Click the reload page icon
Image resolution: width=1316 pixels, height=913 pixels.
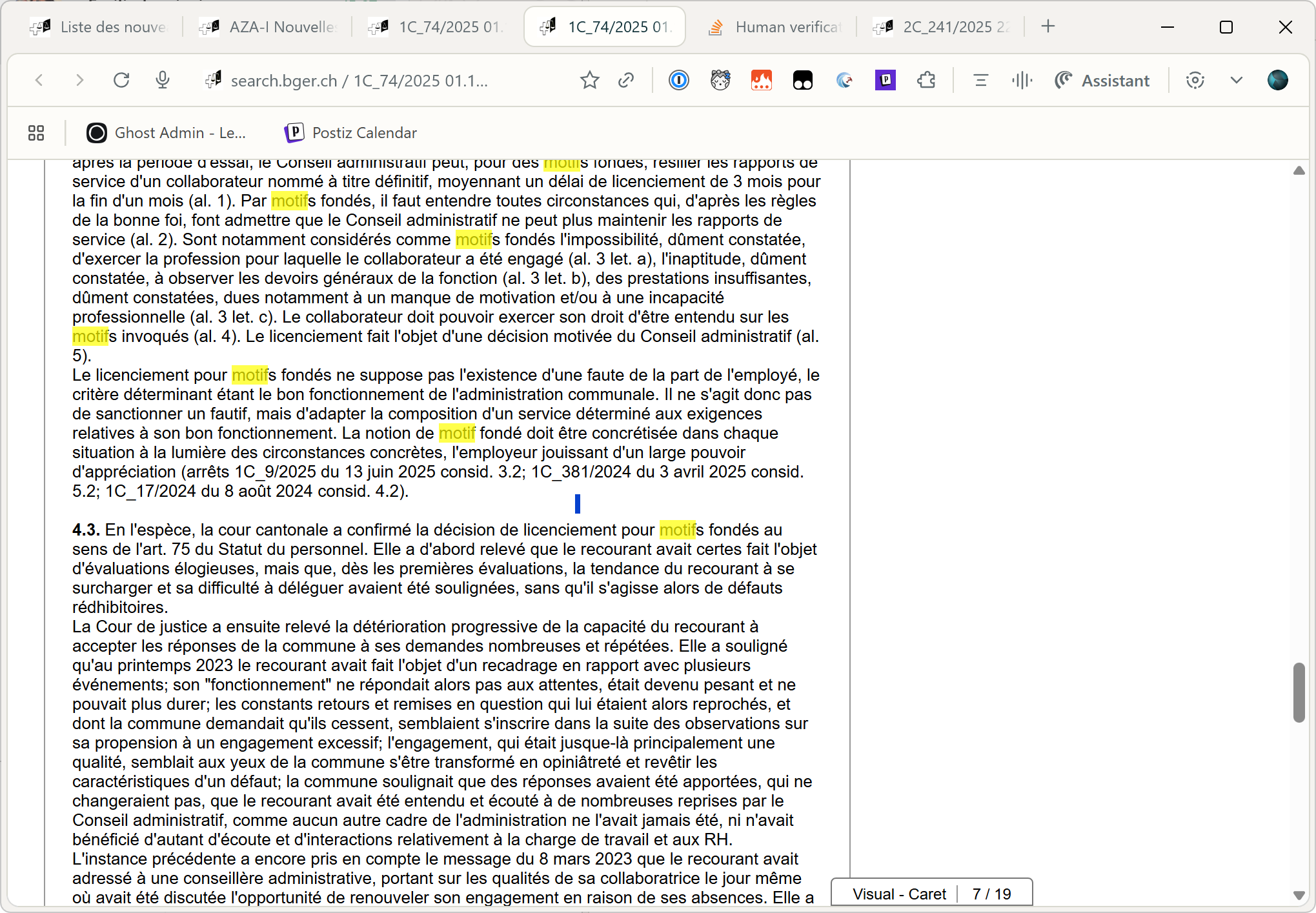(121, 80)
